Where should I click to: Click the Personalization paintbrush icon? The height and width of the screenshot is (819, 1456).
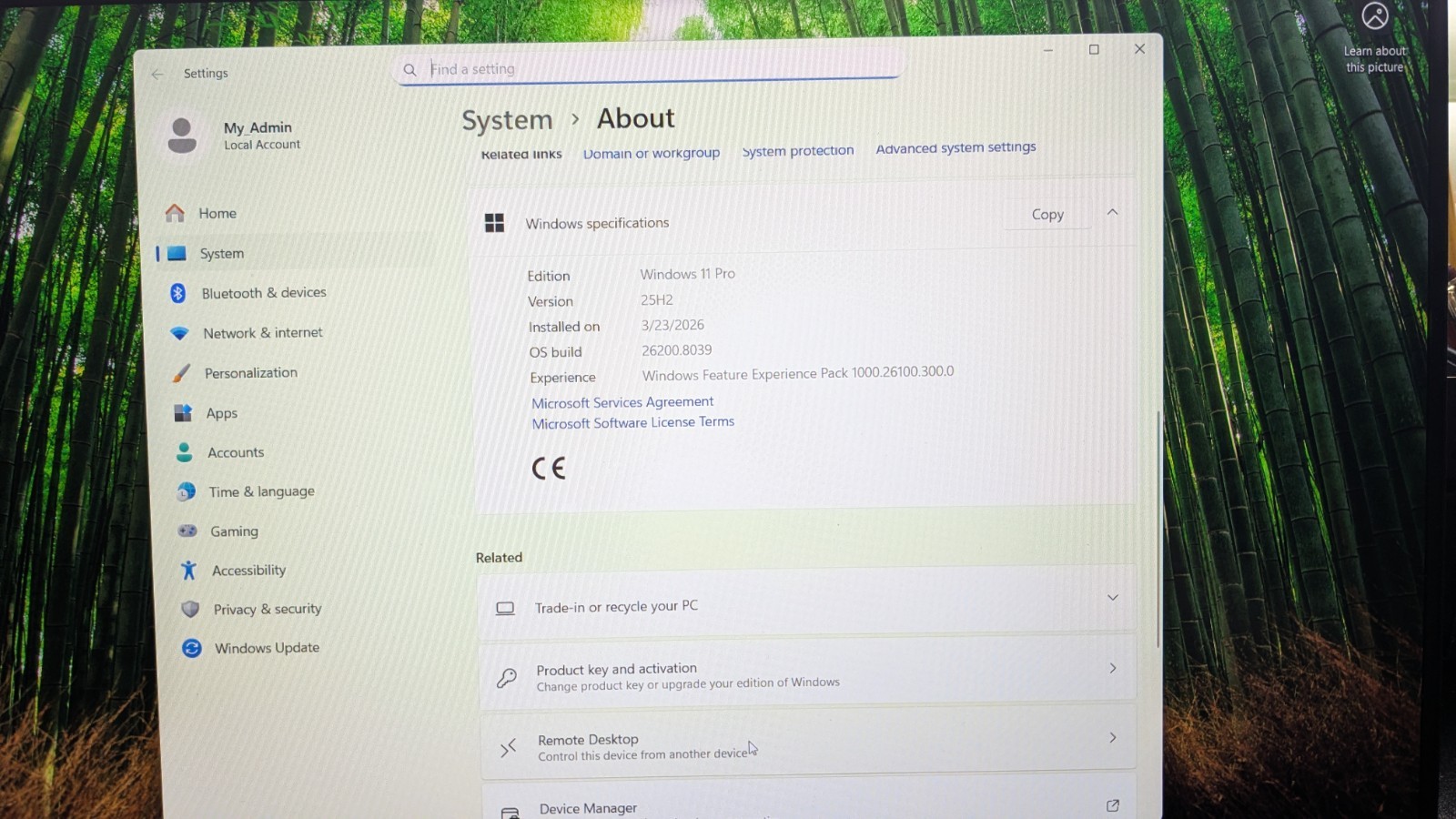[x=182, y=373]
